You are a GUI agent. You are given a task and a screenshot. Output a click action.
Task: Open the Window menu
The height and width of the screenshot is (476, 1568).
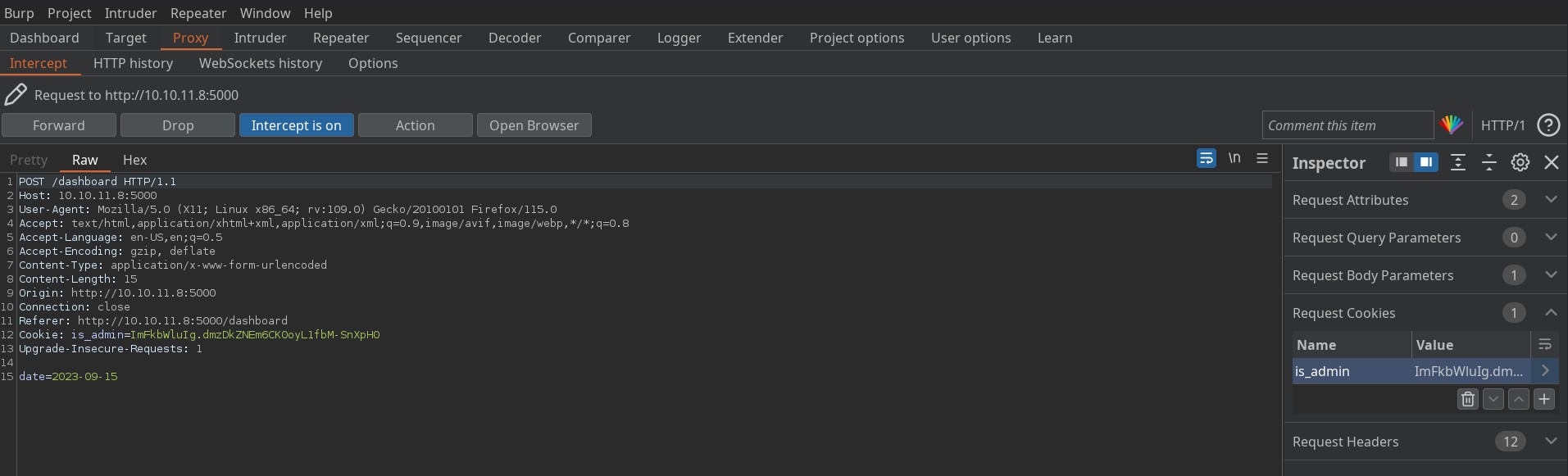265,13
